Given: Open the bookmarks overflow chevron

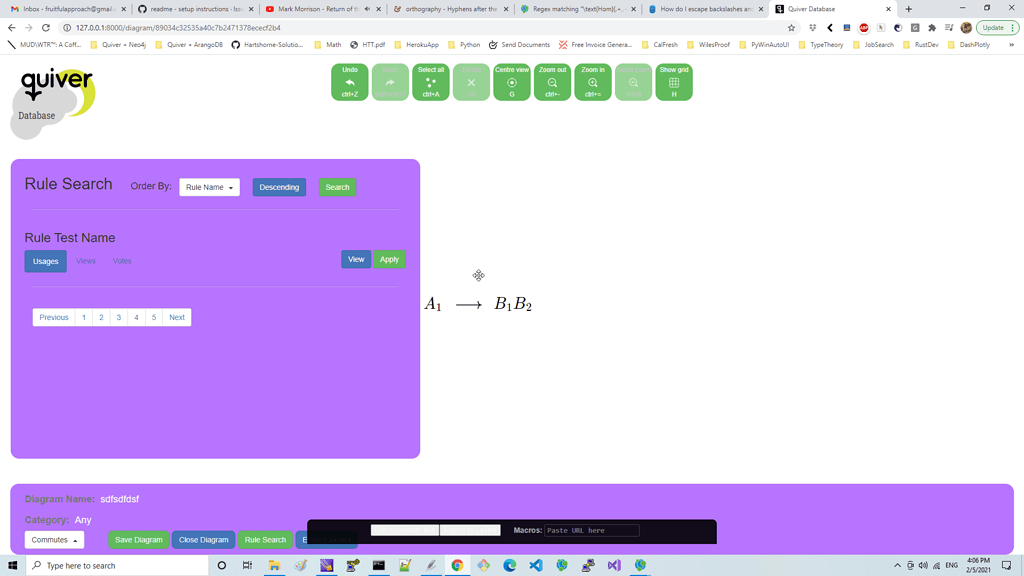Looking at the screenshot, I should point(1011,45).
